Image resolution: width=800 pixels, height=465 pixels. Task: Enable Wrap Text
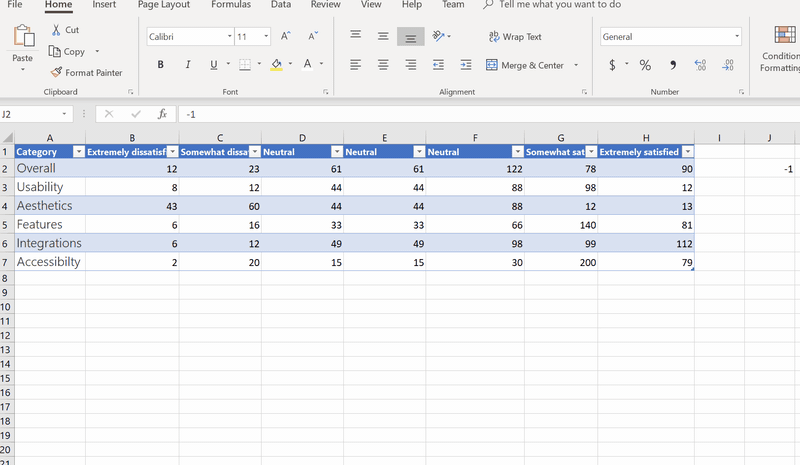(515, 37)
